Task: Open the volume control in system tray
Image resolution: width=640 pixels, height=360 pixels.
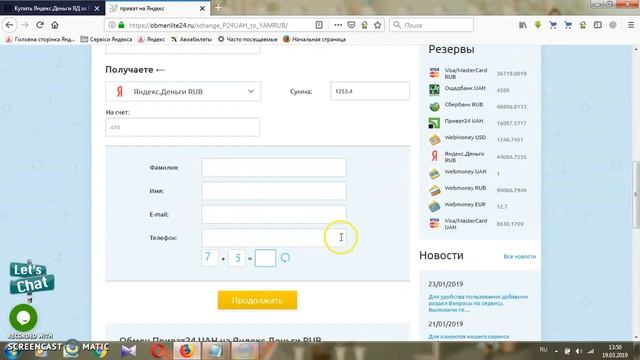Action: [x=579, y=351]
